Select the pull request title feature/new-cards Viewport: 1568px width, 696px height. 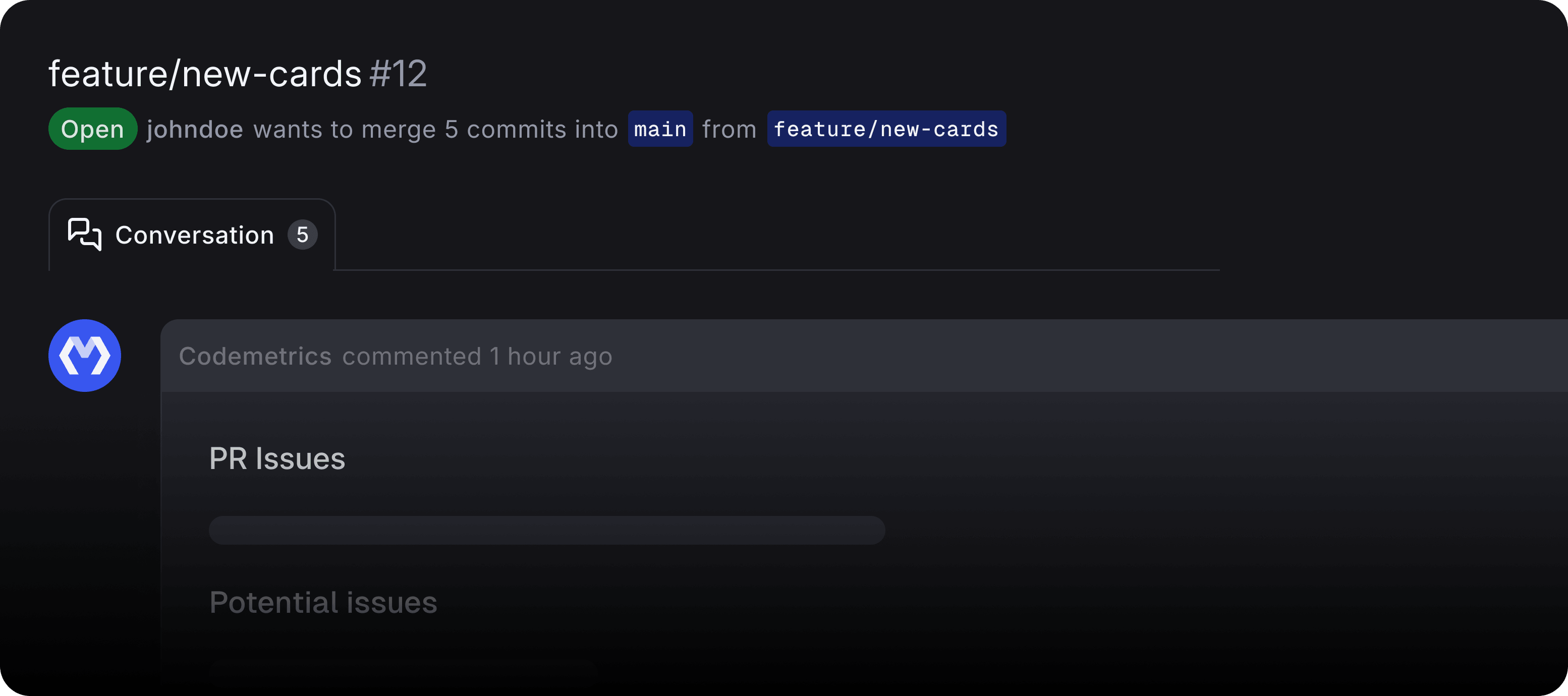[204, 73]
